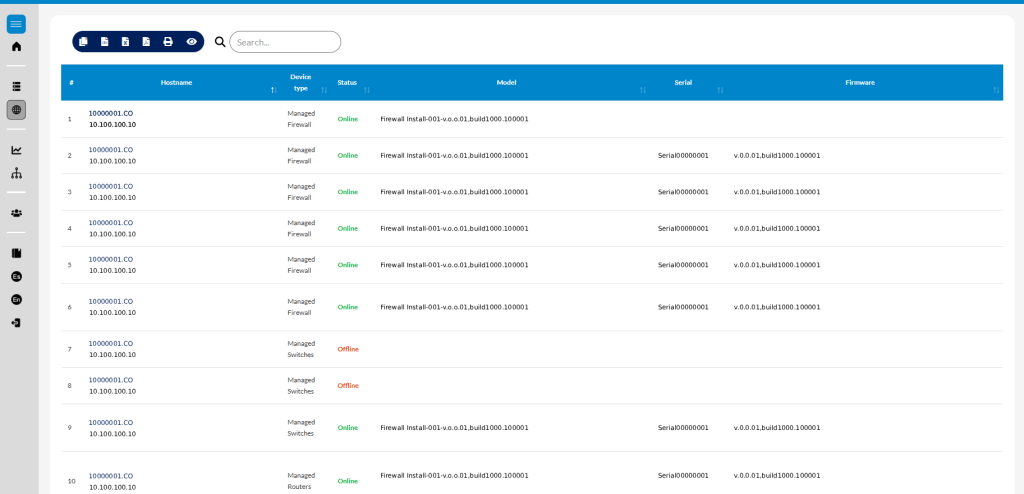Click the Offline status in row 7
Screen dimensions: 1024x494
pyautogui.click(x=348, y=349)
